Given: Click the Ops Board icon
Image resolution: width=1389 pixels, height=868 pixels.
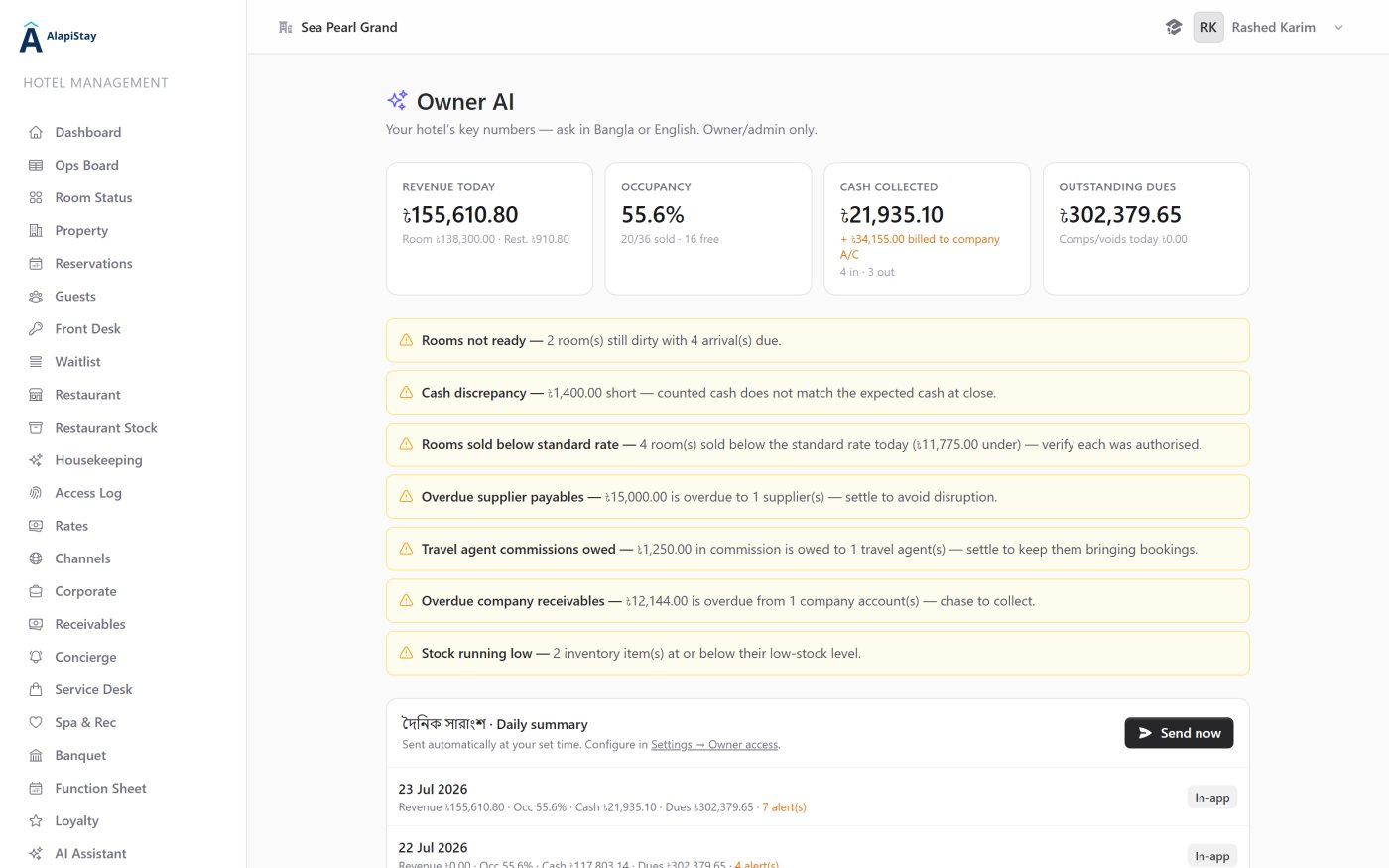Looking at the screenshot, I should coord(36,165).
